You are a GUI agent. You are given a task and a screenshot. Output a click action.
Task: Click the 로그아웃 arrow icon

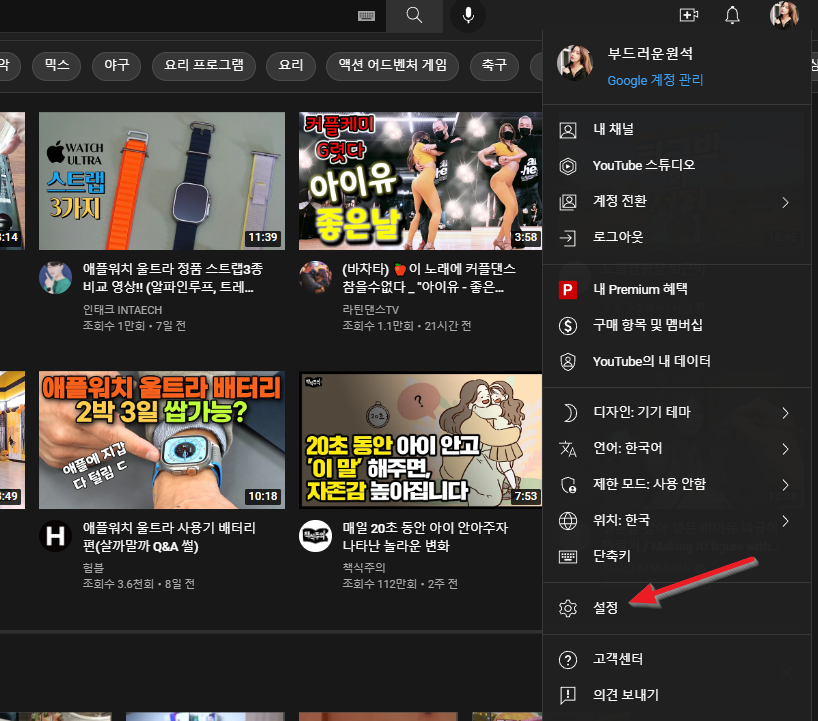coord(568,238)
